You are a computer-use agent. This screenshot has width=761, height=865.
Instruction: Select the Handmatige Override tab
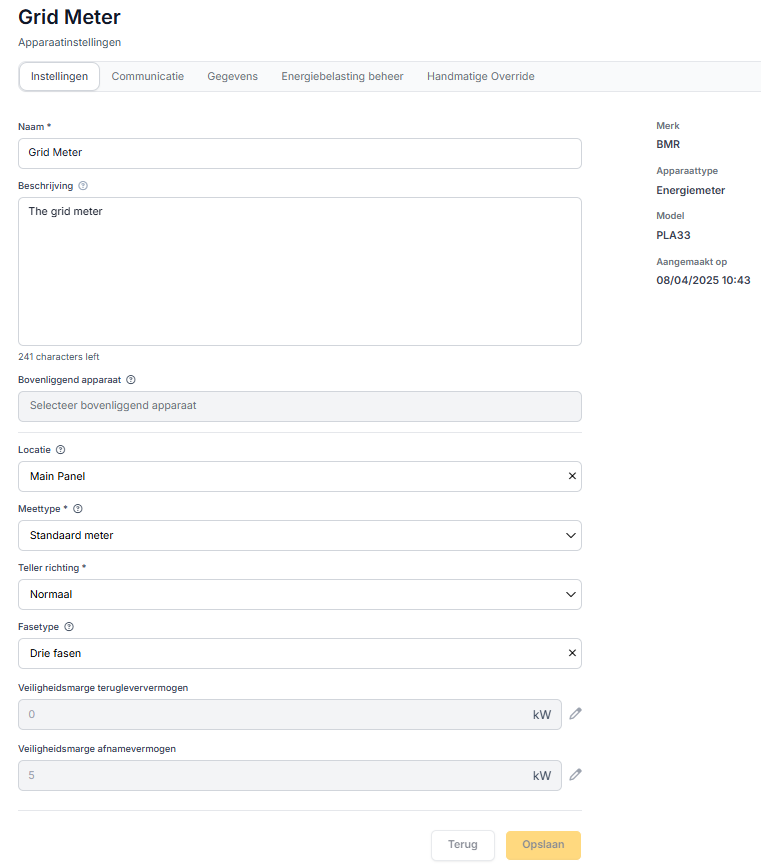click(480, 76)
